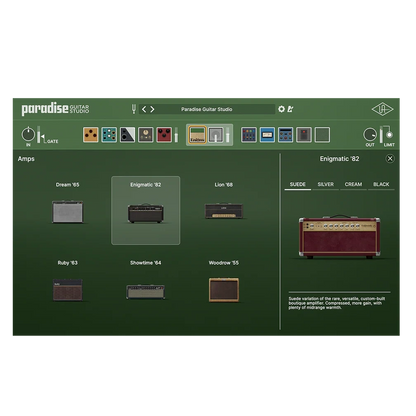The height and width of the screenshot is (416, 416).
Task: Open the settings gear icon
Action: (281, 109)
